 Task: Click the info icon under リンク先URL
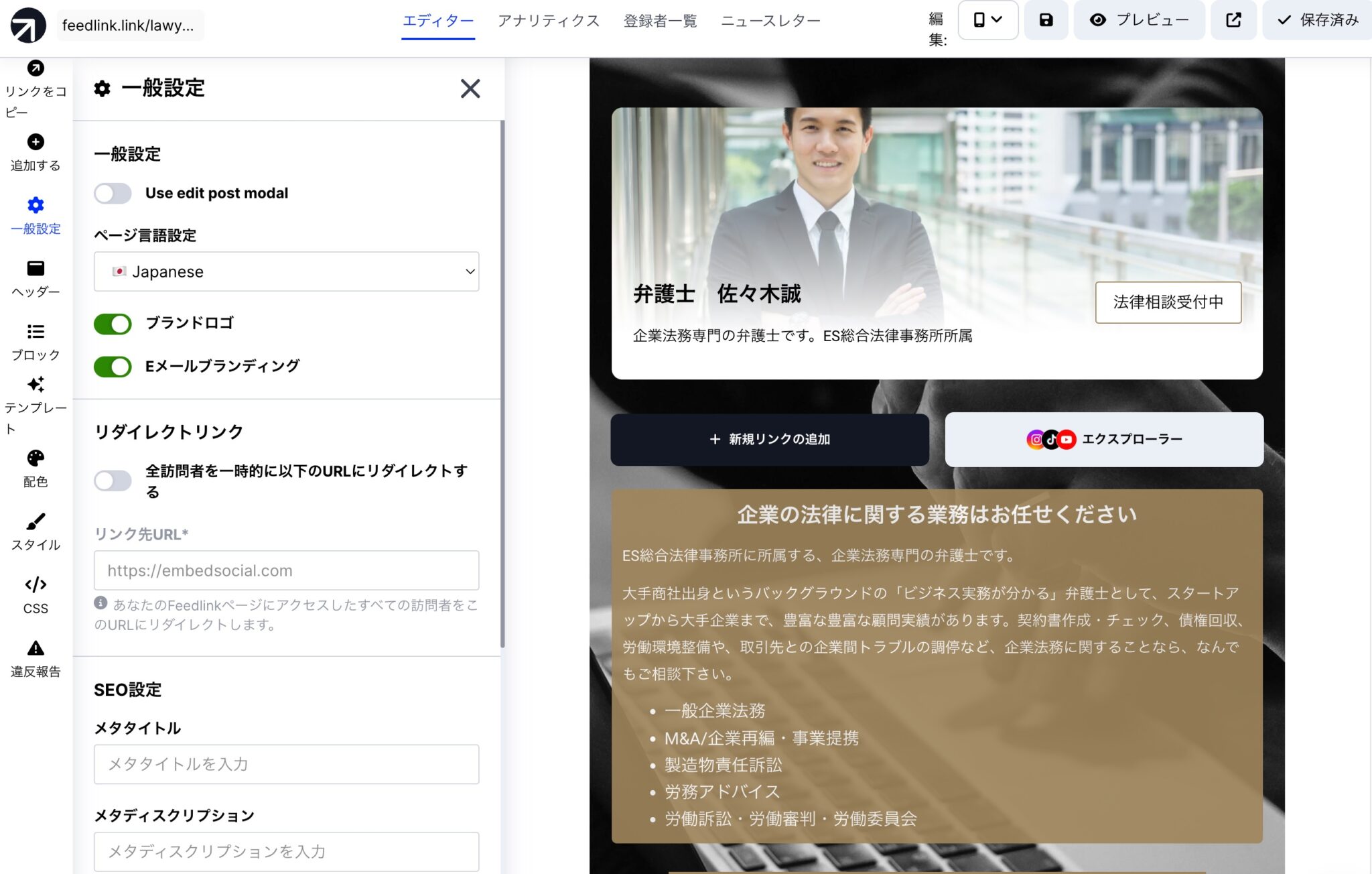[x=100, y=603]
